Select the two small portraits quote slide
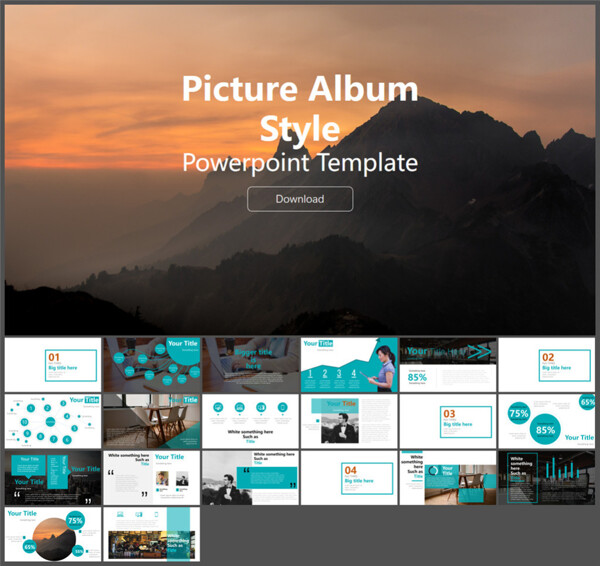The height and width of the screenshot is (566, 600). (x=152, y=478)
